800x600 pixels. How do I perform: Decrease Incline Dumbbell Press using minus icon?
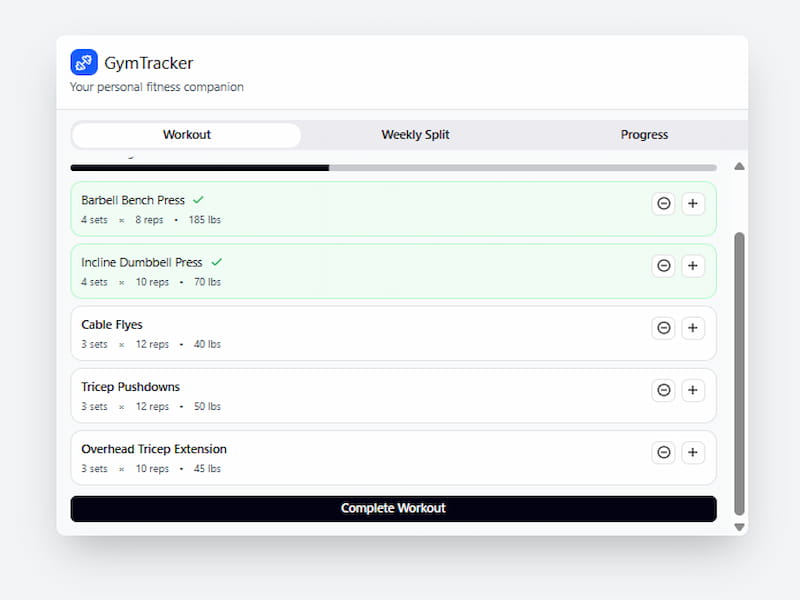coord(663,266)
